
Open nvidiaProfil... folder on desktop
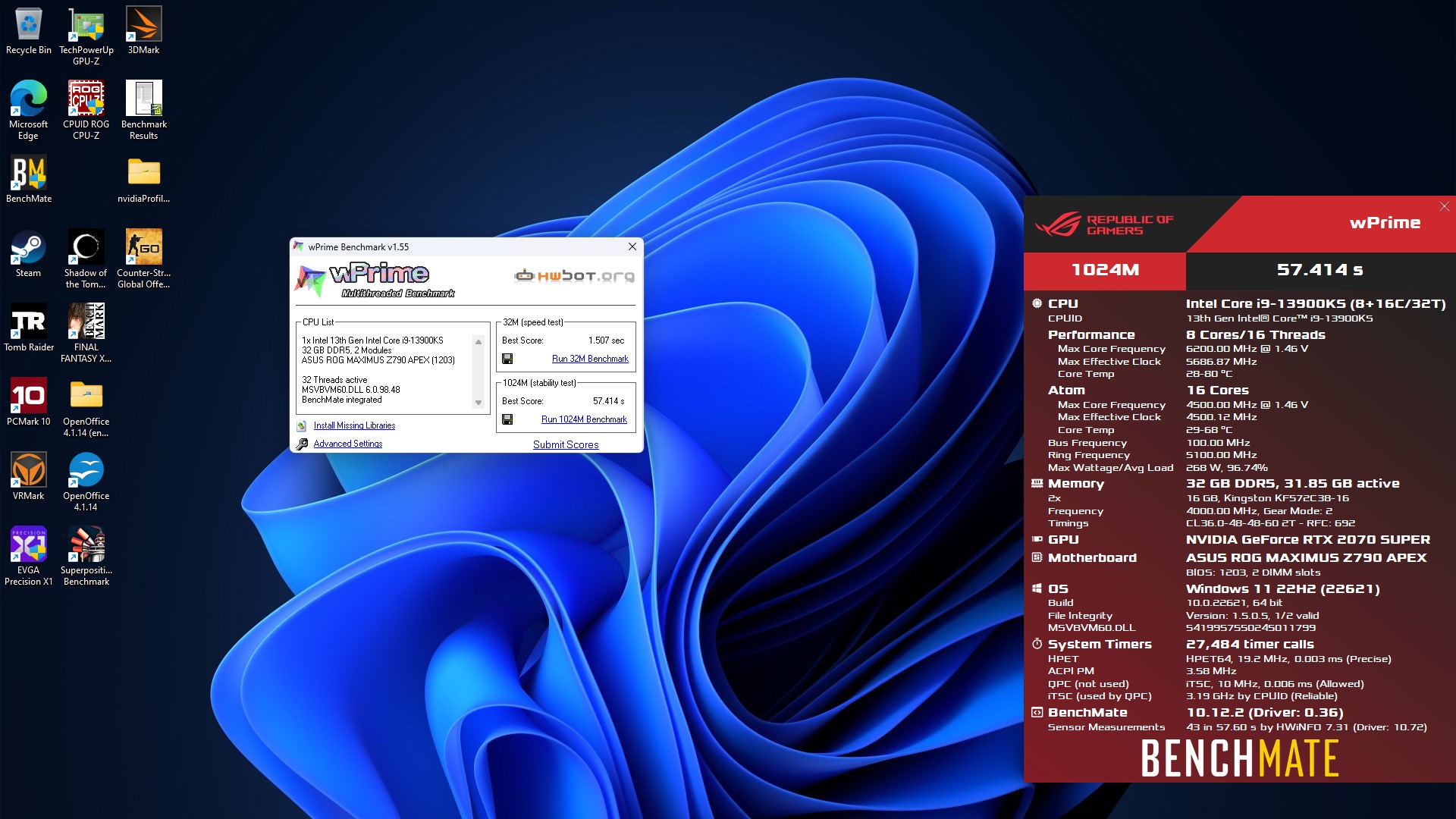143,180
